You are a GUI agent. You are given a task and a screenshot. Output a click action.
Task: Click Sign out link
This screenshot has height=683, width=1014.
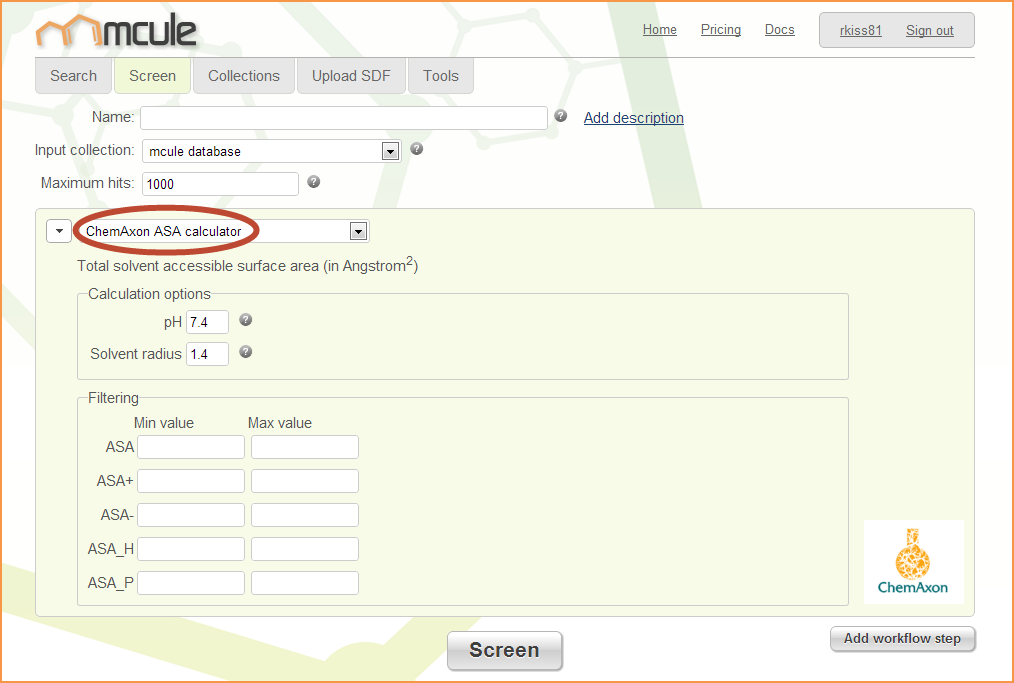coord(929,31)
